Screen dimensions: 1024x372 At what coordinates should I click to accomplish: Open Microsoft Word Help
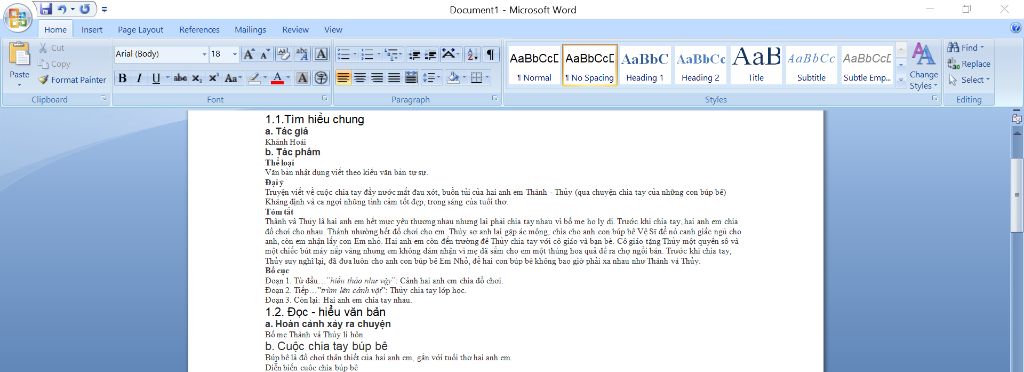pyautogui.click(x=1015, y=28)
